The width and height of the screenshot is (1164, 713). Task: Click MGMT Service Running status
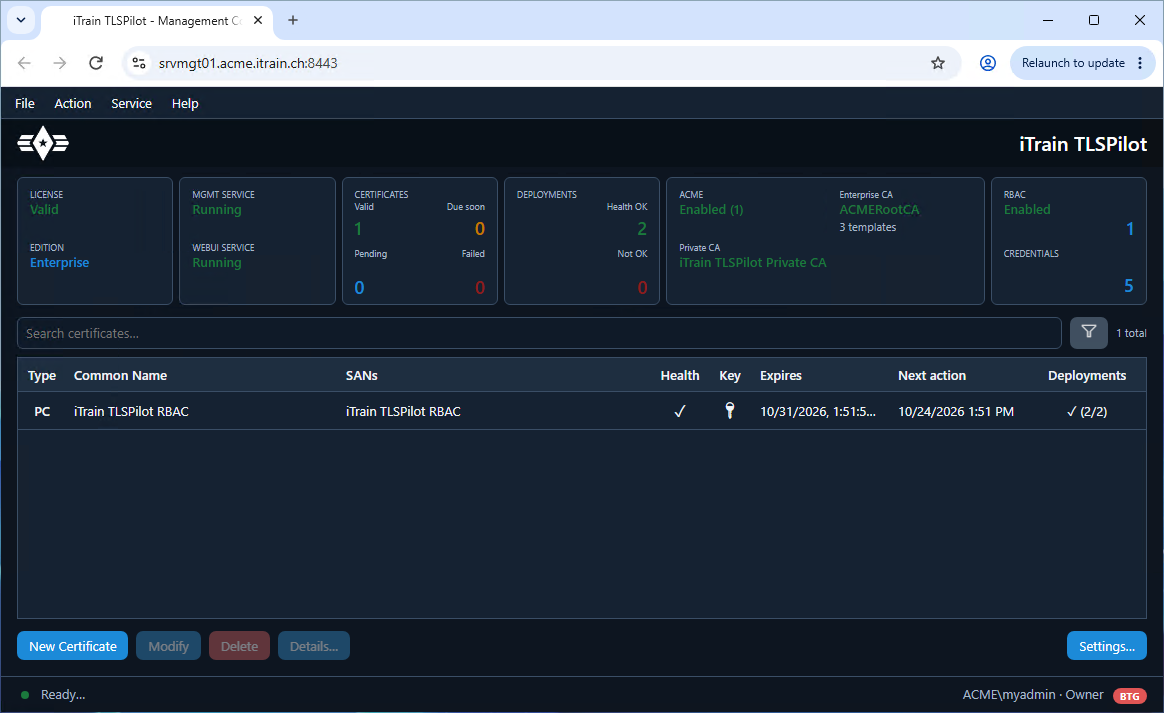(217, 209)
